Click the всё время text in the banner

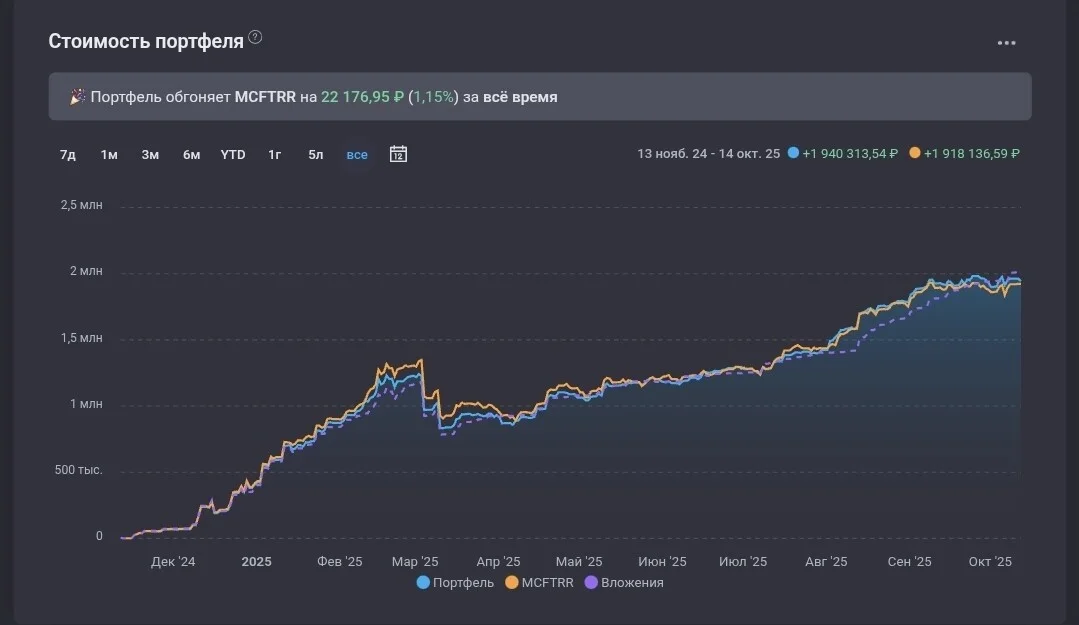(x=520, y=97)
